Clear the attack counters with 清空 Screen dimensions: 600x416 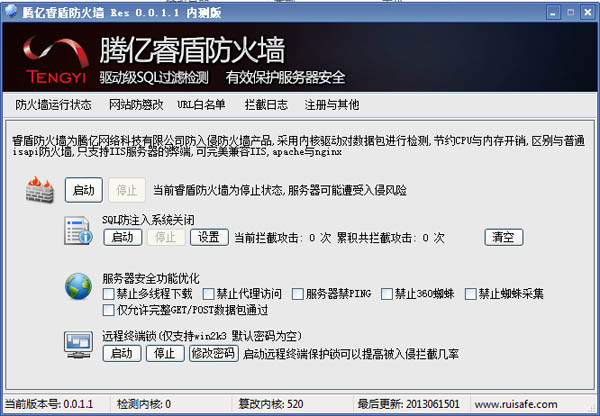pos(504,237)
